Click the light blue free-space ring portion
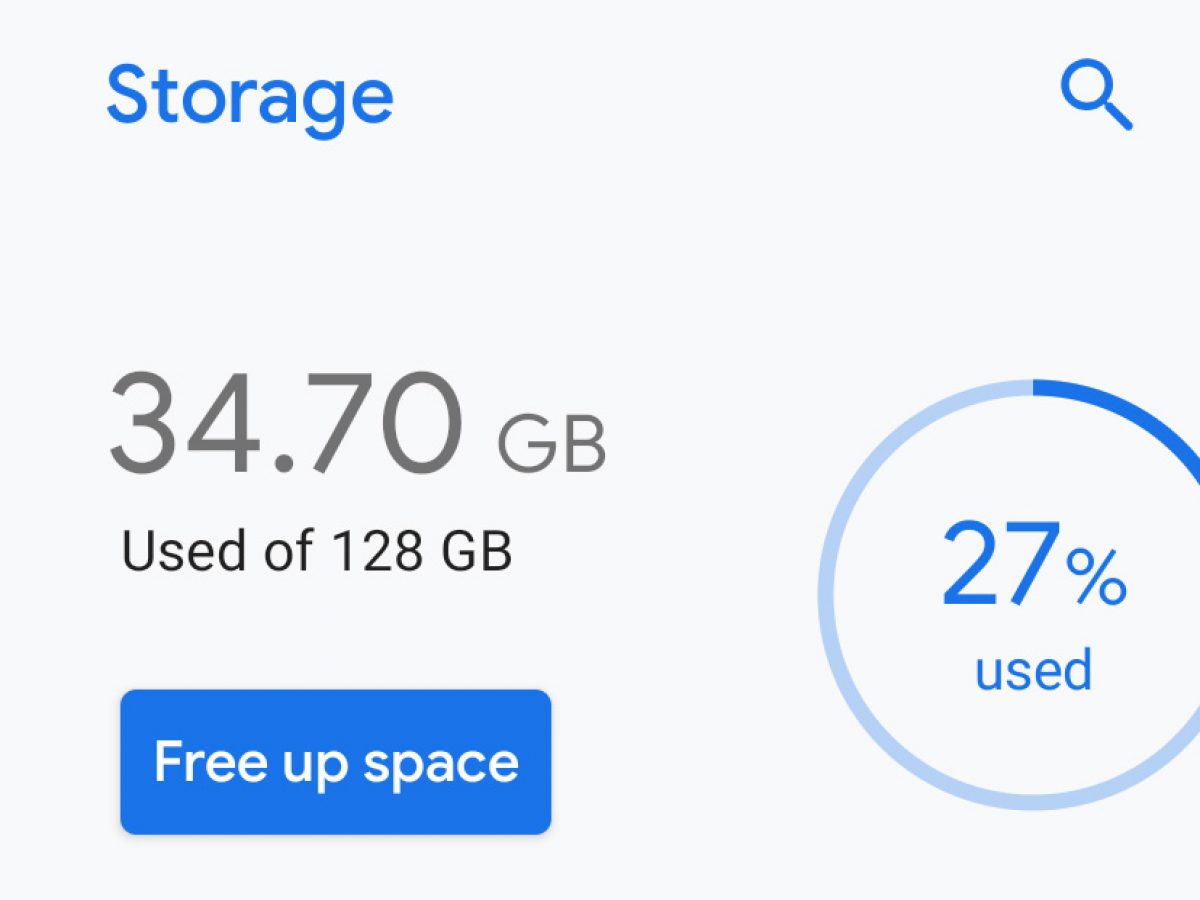The height and width of the screenshot is (900, 1200). pos(850,700)
